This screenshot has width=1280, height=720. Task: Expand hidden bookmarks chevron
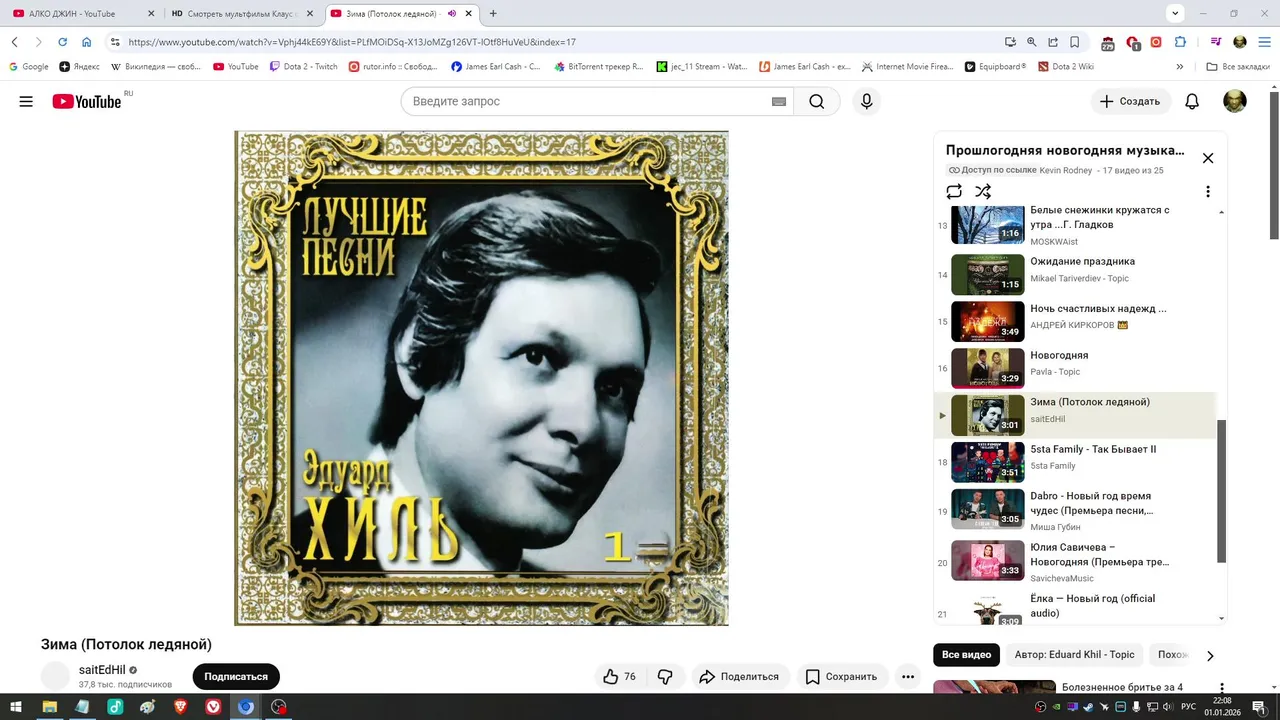click(1180, 67)
